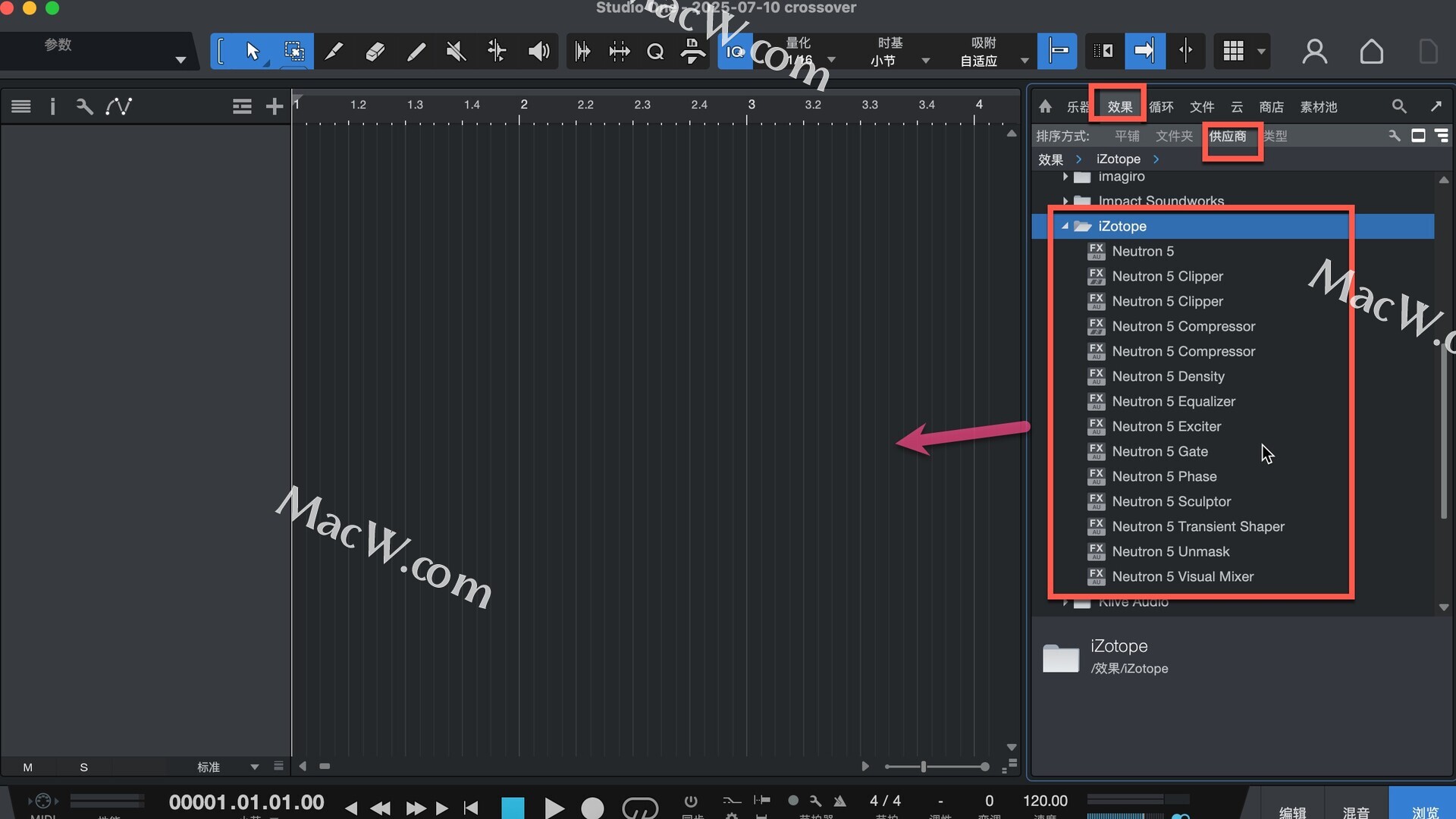Select Neutron 5 Transient Shaper
The width and height of the screenshot is (1456, 819).
(1197, 526)
